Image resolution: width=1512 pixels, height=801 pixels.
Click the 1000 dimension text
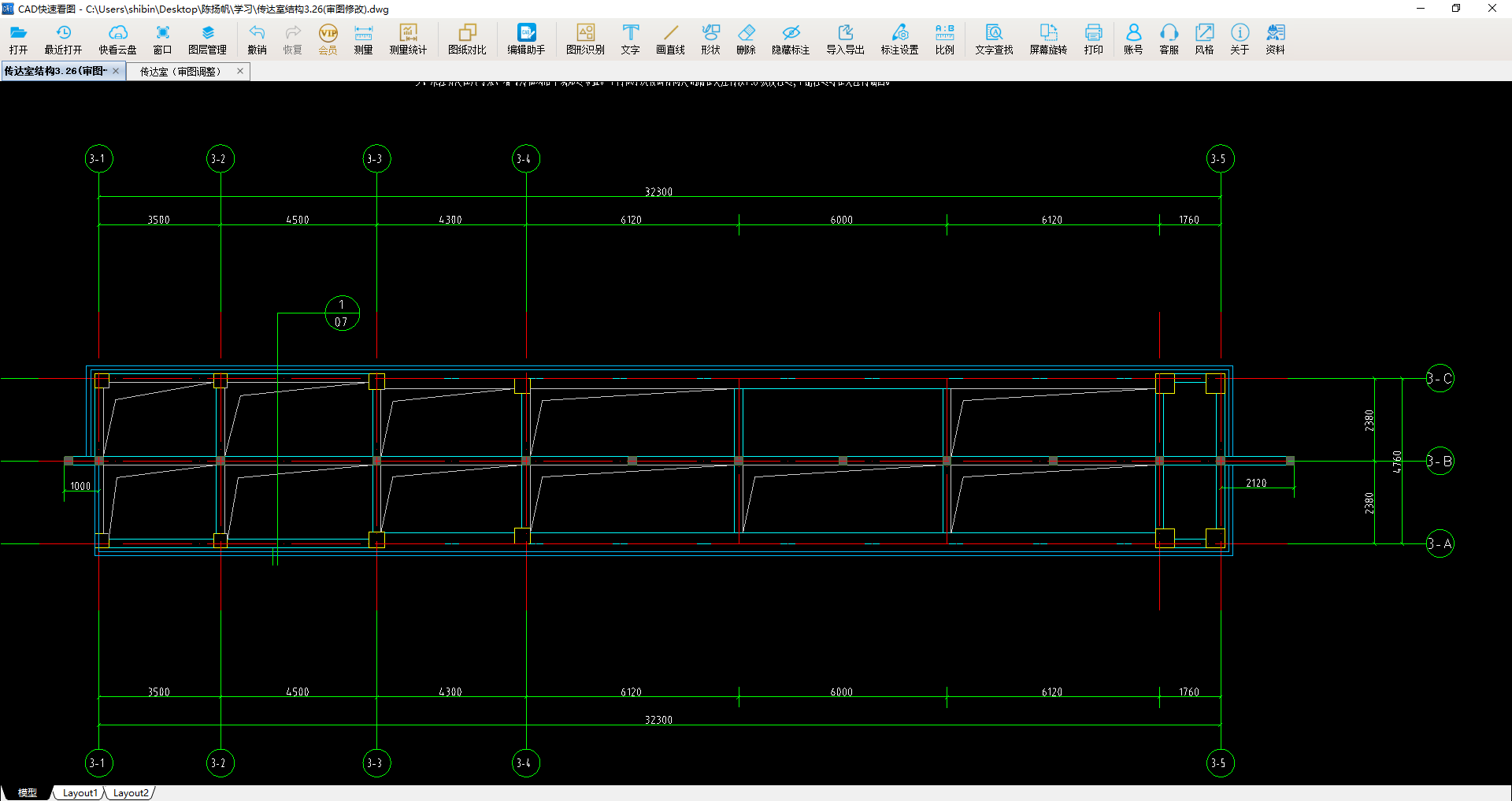(80, 486)
